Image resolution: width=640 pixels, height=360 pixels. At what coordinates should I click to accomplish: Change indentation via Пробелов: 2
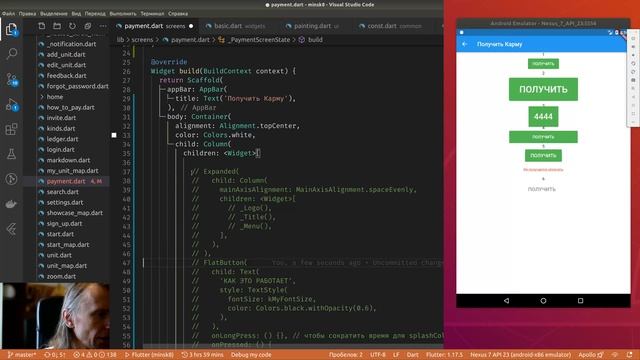346,355
